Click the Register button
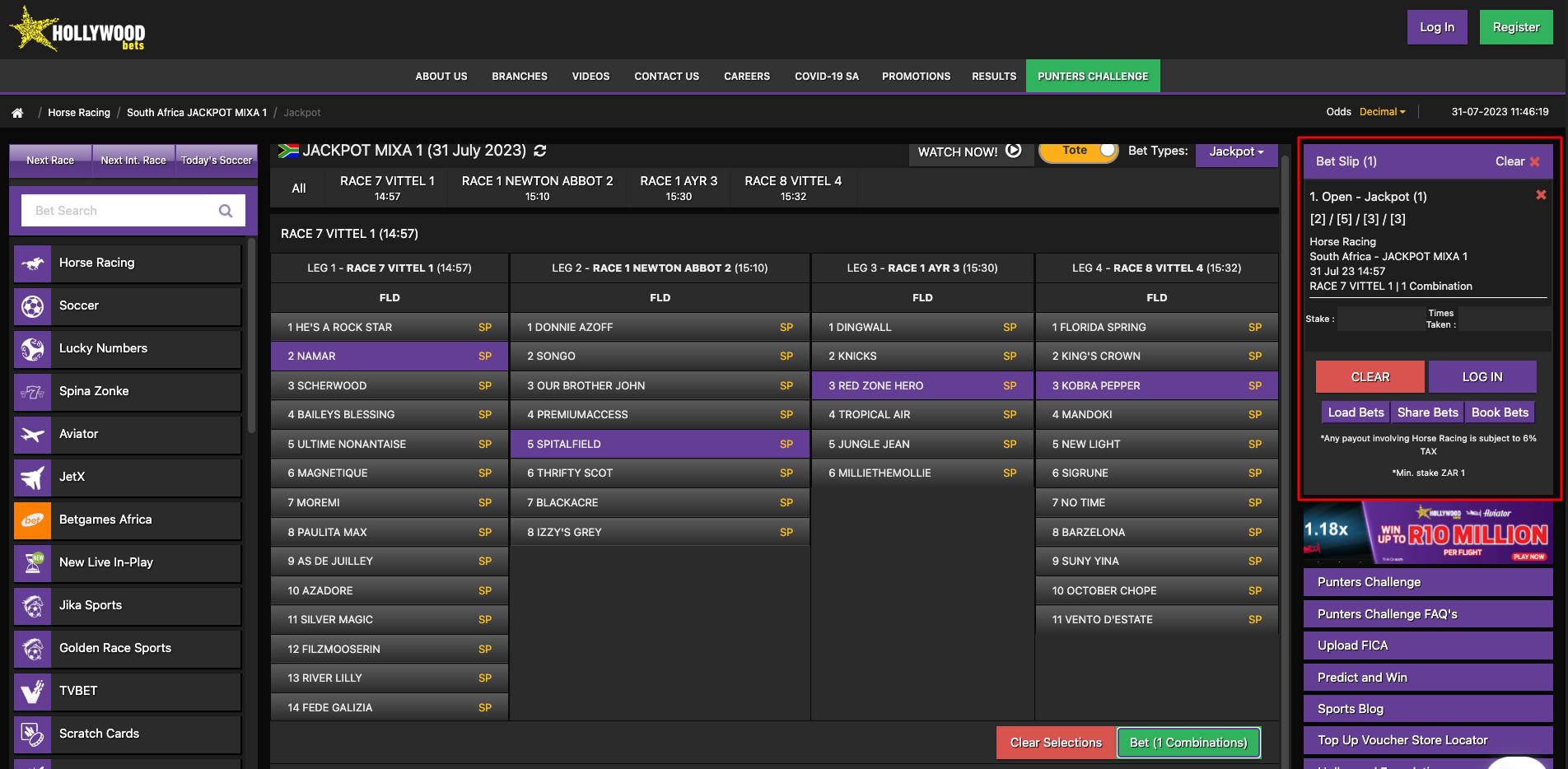 click(x=1515, y=27)
